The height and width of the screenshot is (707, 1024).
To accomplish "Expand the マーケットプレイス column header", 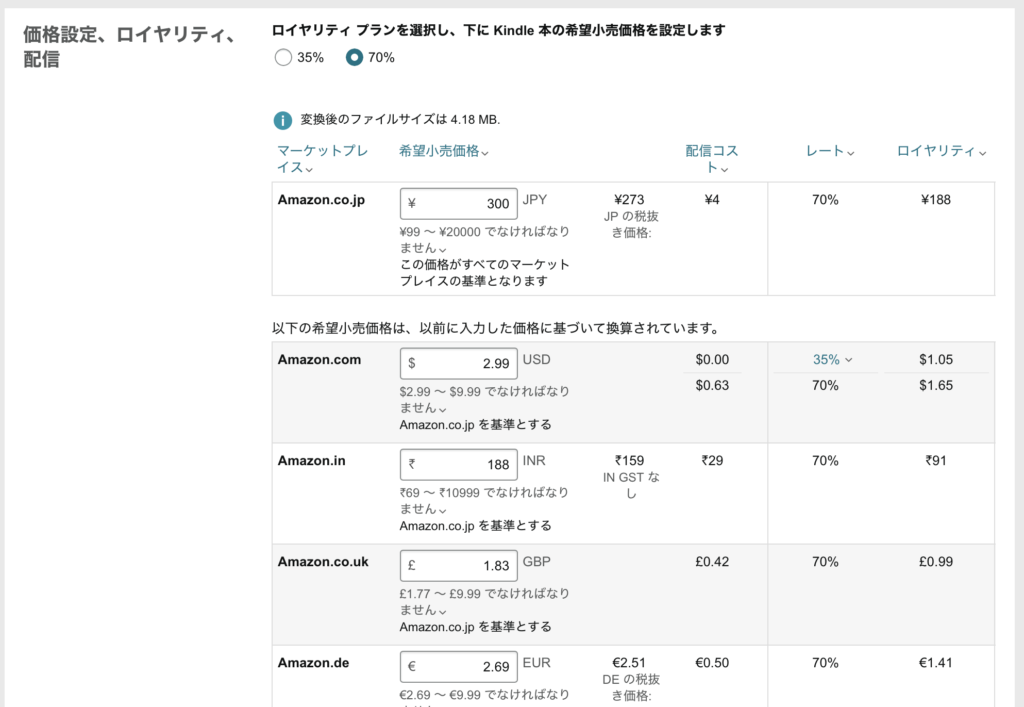I will point(322,159).
